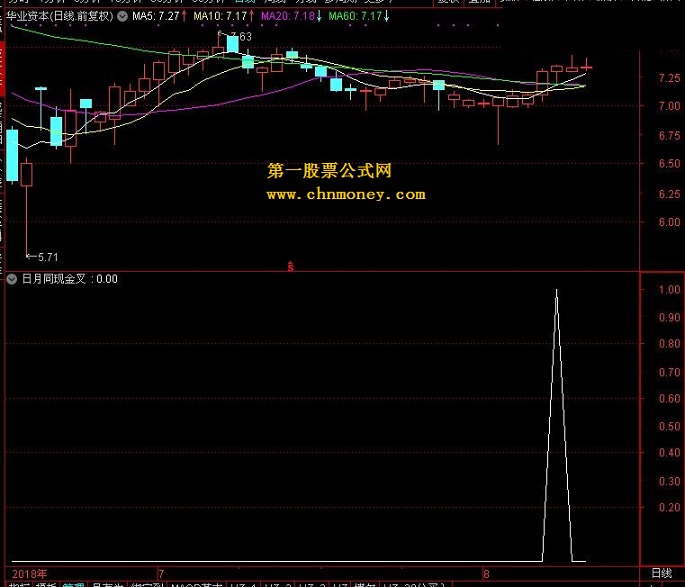The width and height of the screenshot is (685, 587).
Task: Click the 日月同现金叉 : 0.00 indicator label
Action: [69, 279]
